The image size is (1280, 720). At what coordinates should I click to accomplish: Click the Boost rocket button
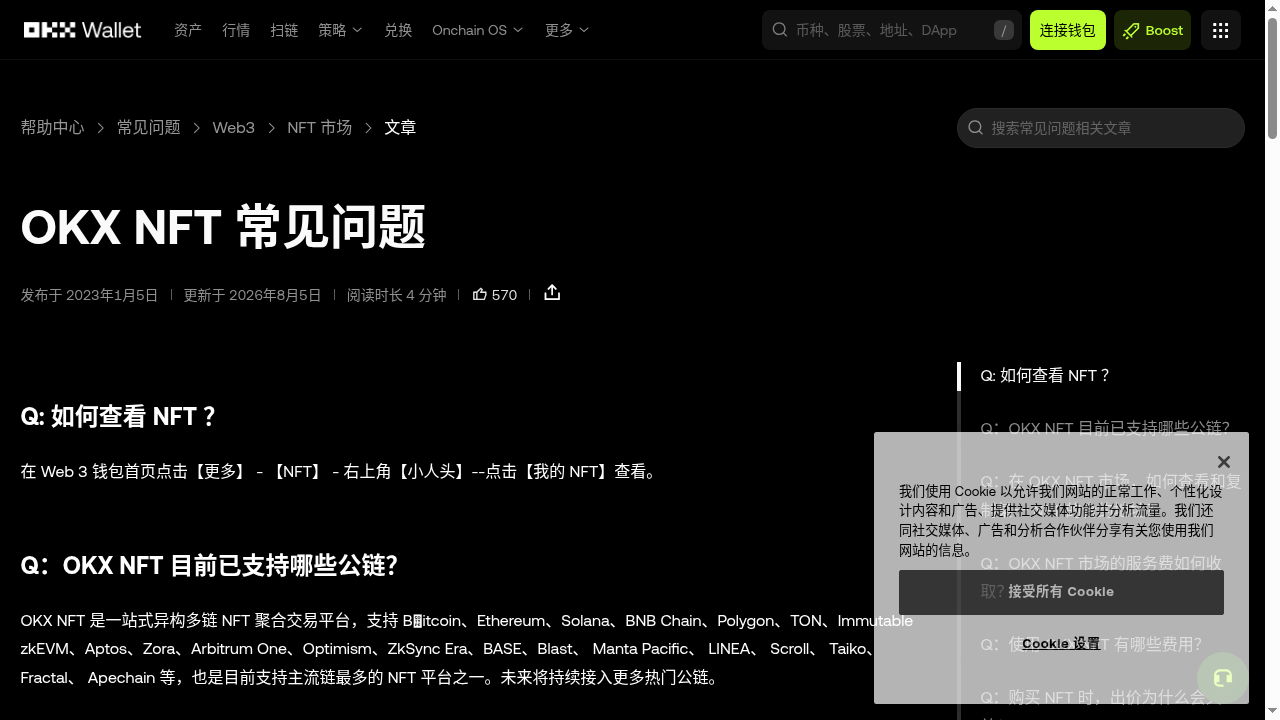click(x=1153, y=30)
